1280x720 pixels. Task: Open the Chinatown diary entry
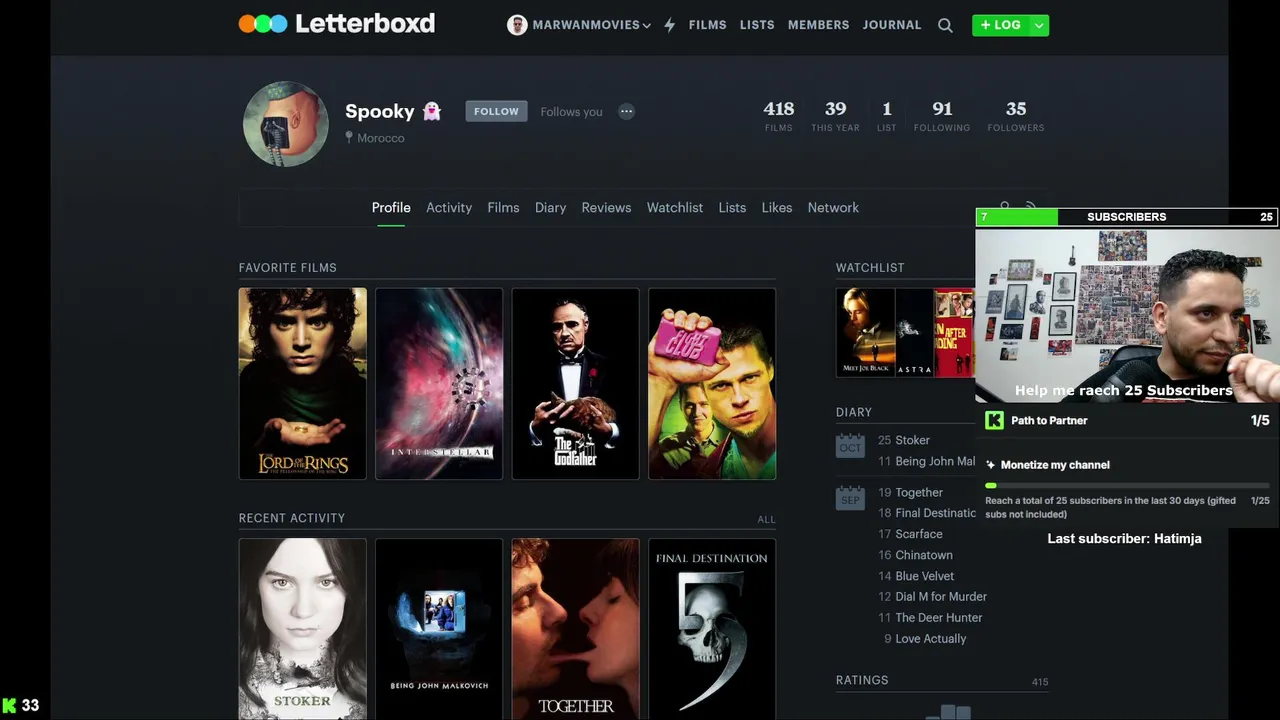tap(924, 555)
